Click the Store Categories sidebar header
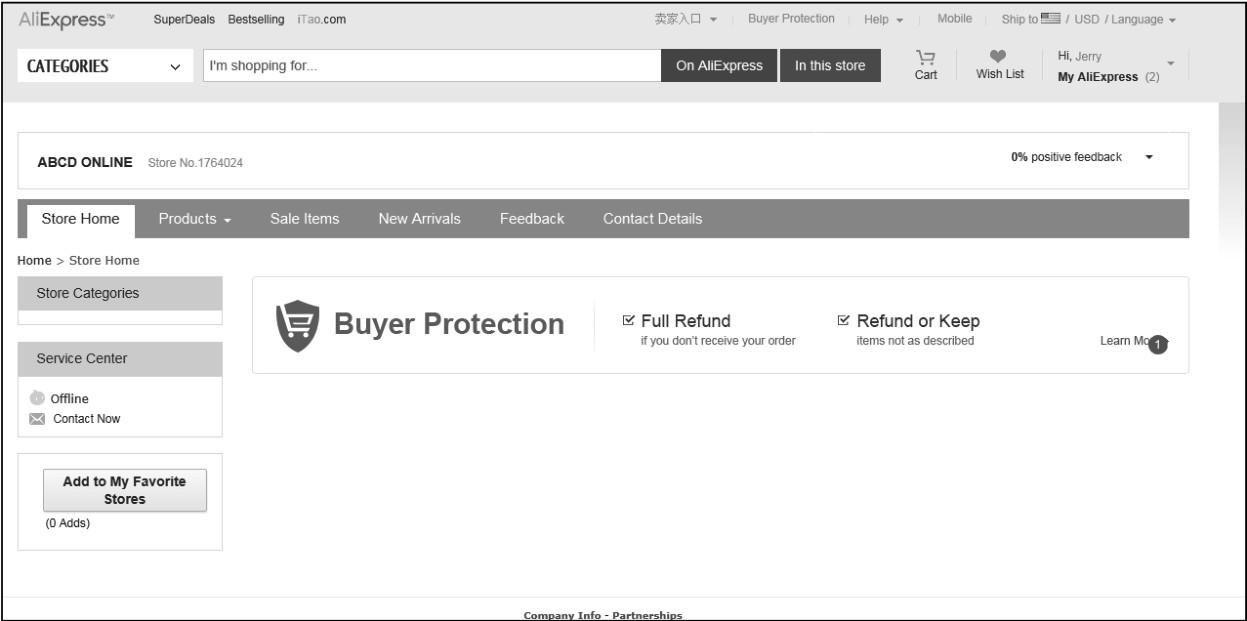This screenshot has width=1247, height=621. pyautogui.click(x=120, y=294)
